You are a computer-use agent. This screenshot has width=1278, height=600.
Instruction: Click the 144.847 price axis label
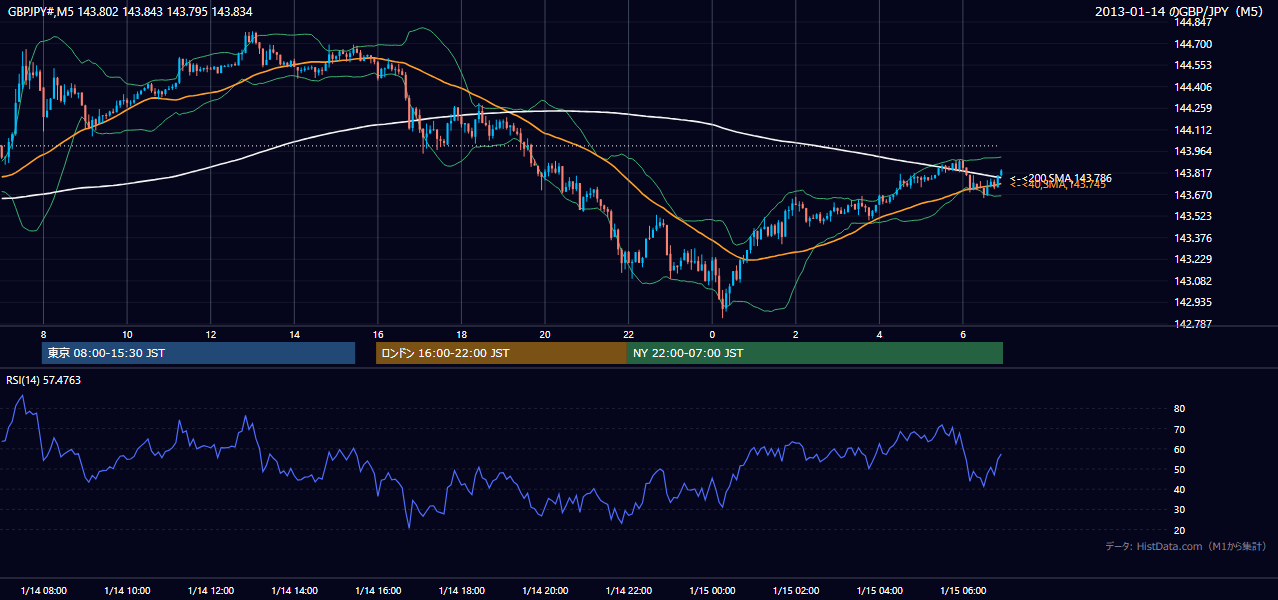pyautogui.click(x=1194, y=22)
